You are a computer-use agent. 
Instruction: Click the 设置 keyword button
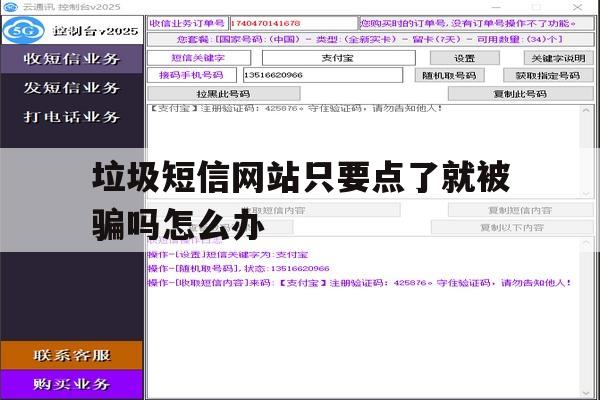465,58
